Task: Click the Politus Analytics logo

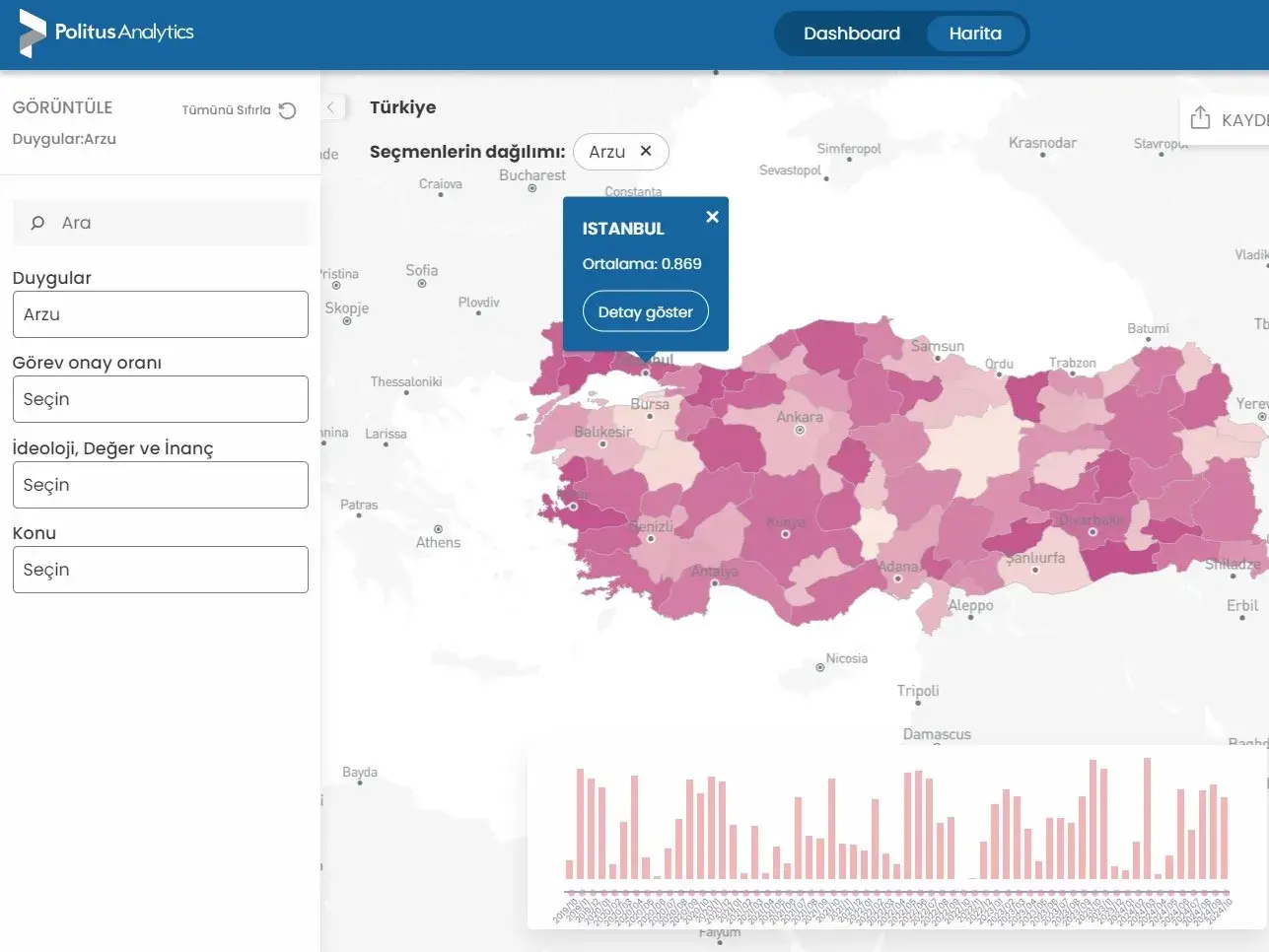Action: [x=106, y=33]
